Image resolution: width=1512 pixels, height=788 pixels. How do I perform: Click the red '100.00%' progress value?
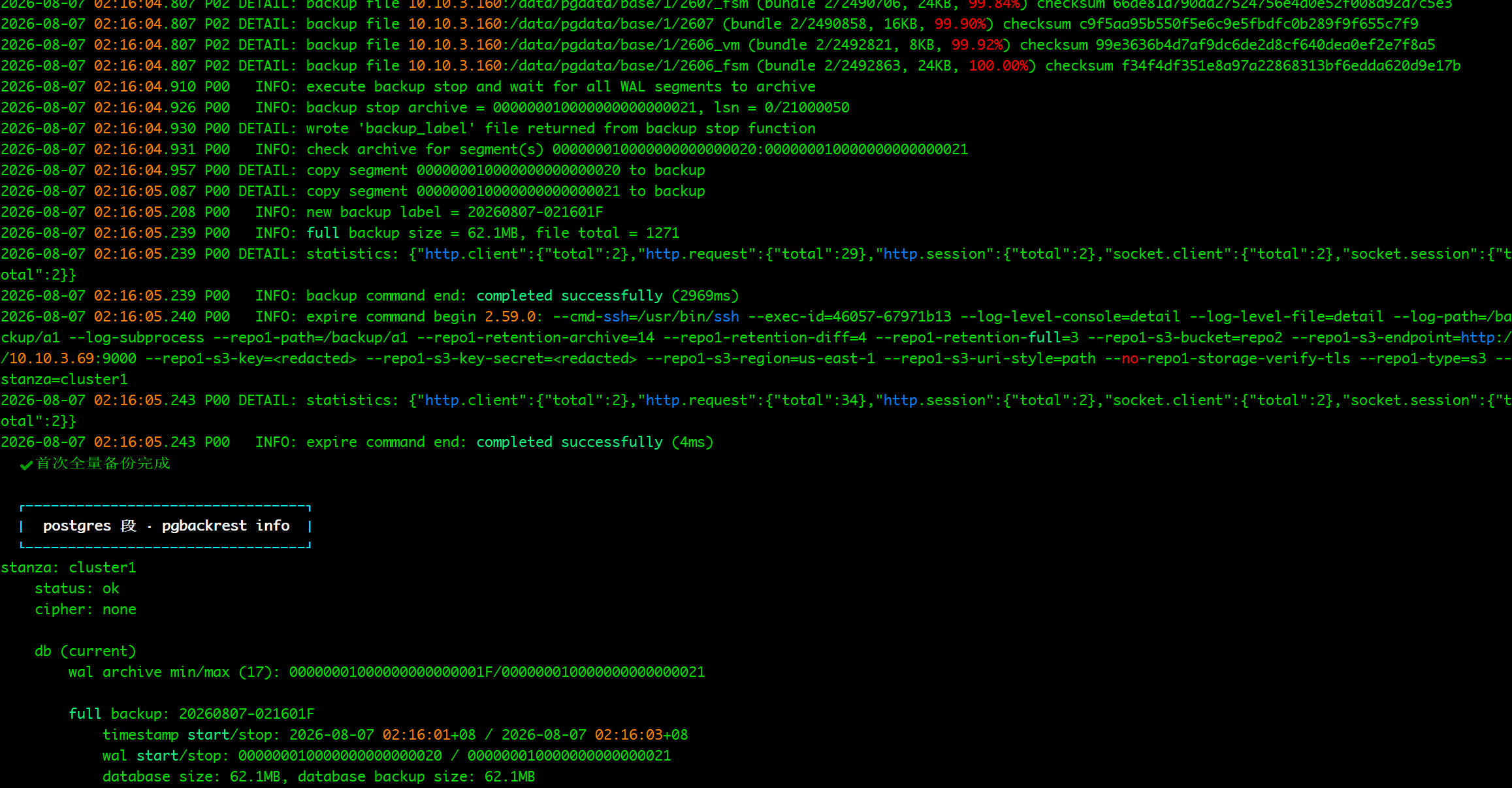tap(998, 66)
